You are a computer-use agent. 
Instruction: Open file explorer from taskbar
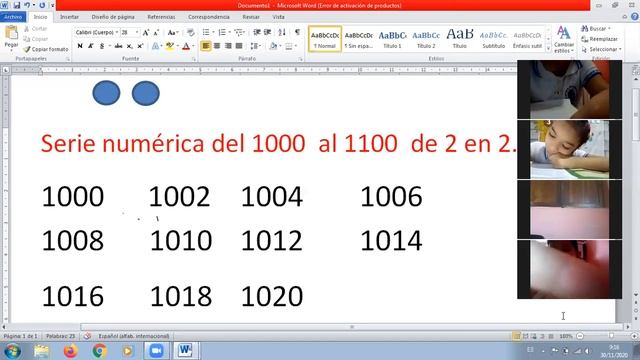[x=41, y=351]
